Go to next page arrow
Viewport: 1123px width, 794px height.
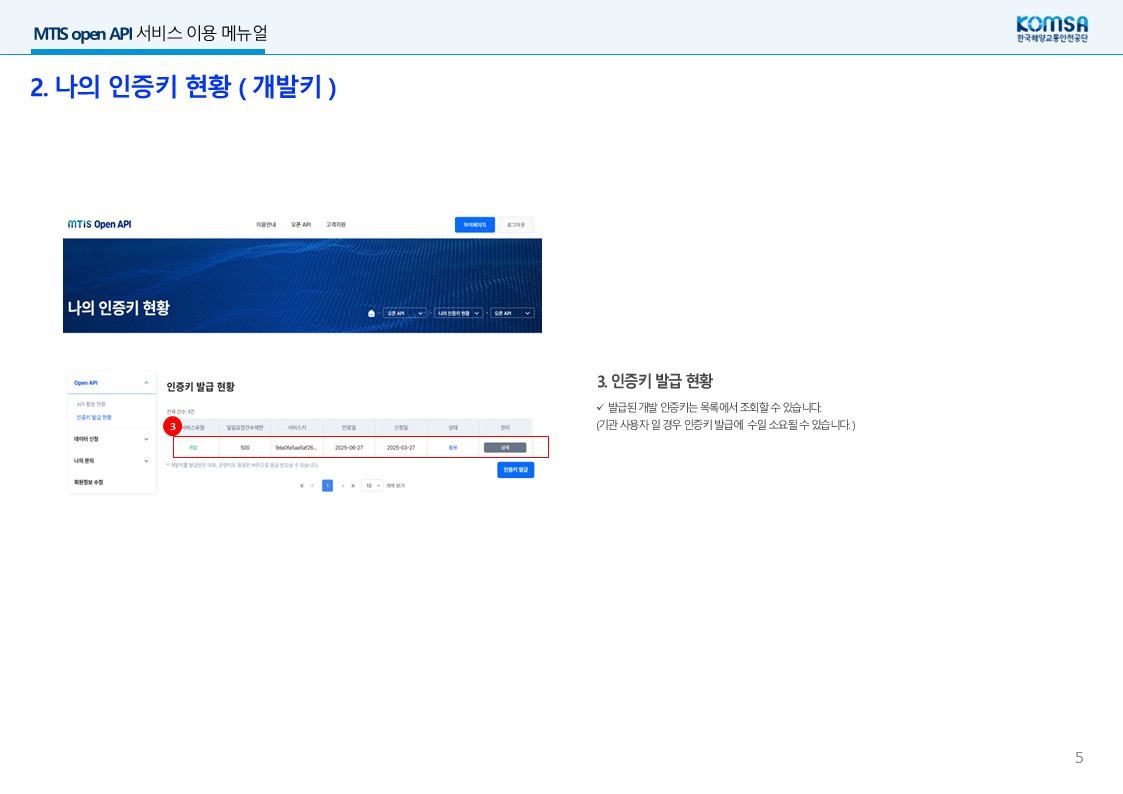(x=342, y=485)
